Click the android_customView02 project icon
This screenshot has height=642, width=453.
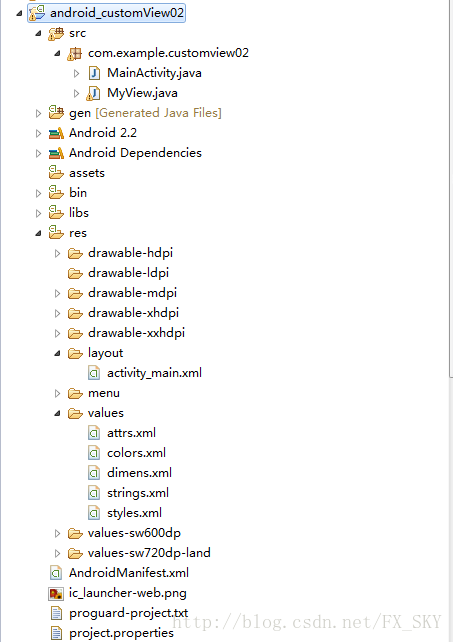[37, 13]
